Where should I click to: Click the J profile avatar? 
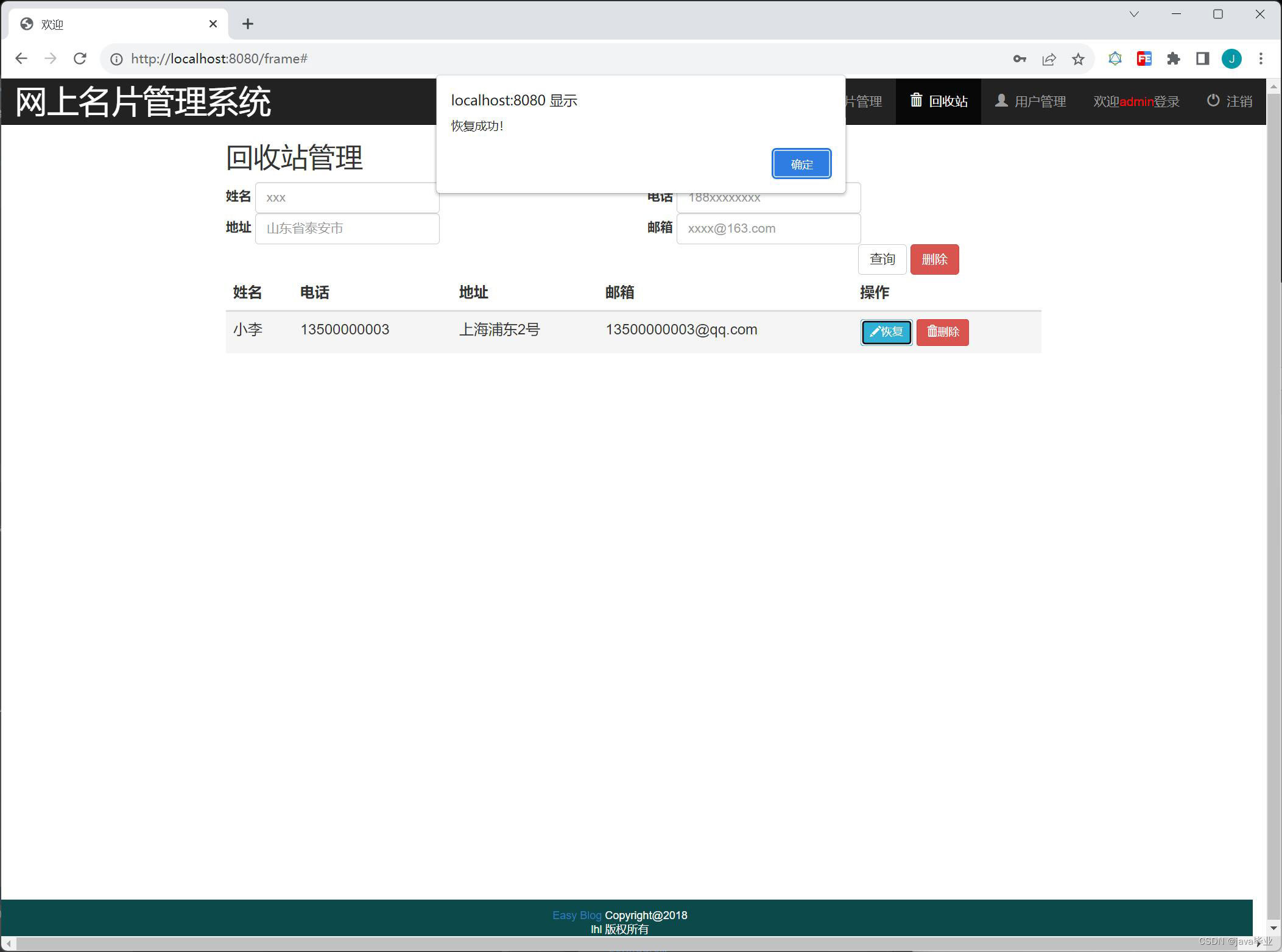tap(1231, 58)
